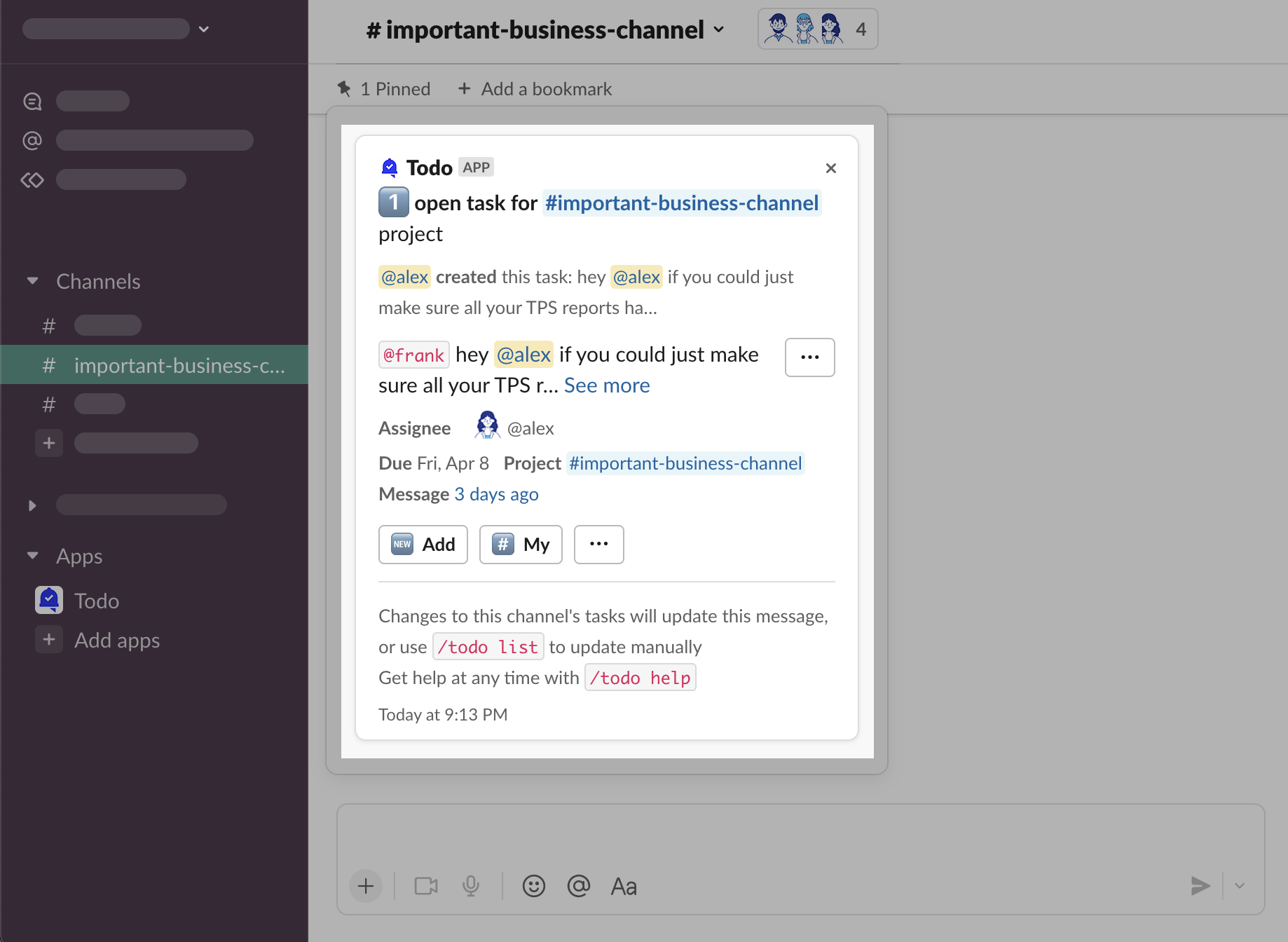Close the Todo pinned message
This screenshot has width=1288, height=942.
point(830,168)
